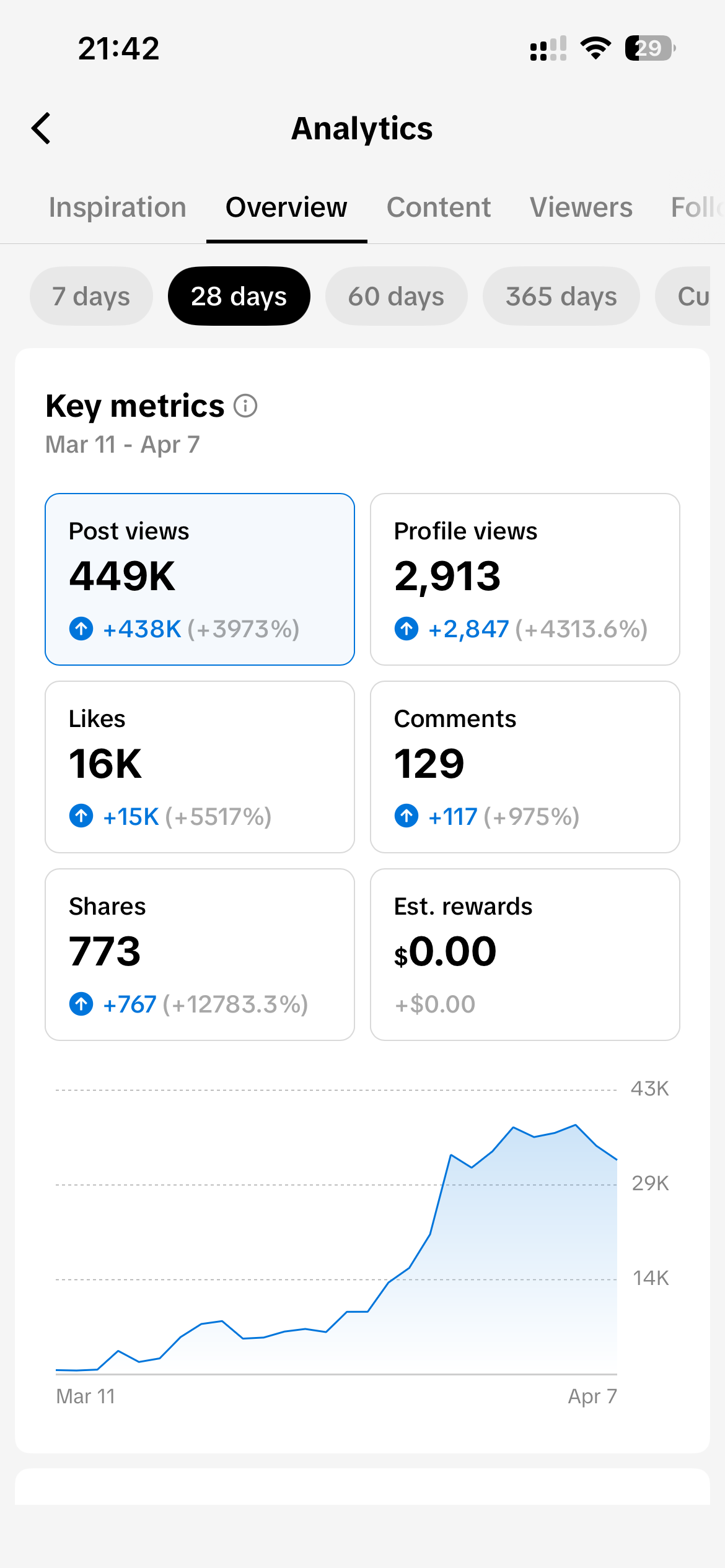The width and height of the screenshot is (725, 1568).
Task: Enable the 60 days time range
Action: click(x=396, y=296)
